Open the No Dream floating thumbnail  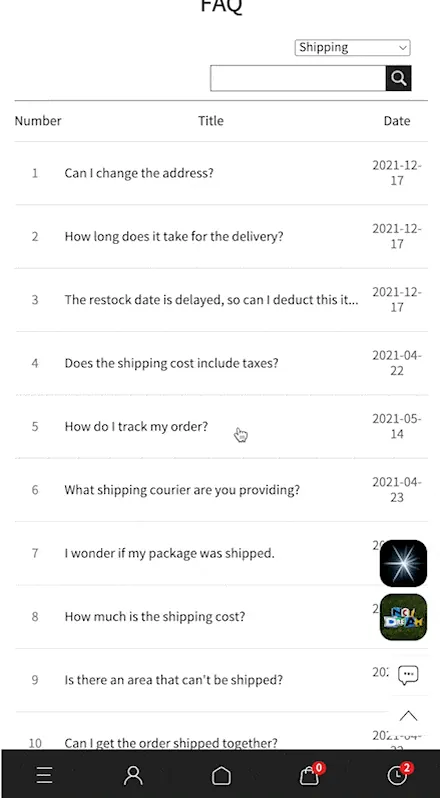click(403, 617)
